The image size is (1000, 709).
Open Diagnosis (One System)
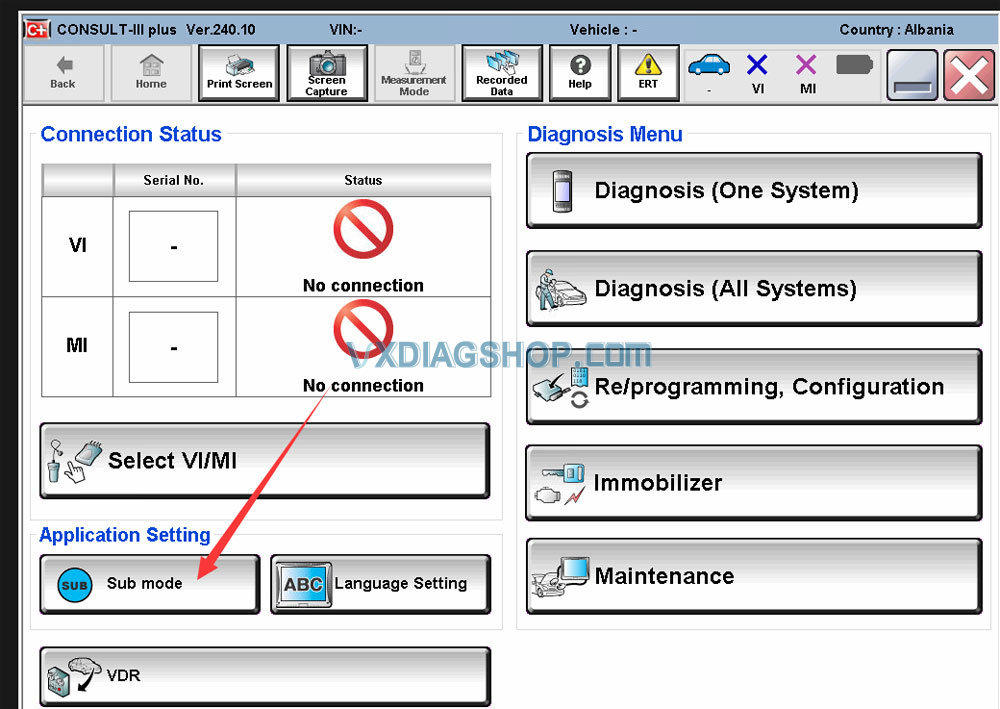752,190
